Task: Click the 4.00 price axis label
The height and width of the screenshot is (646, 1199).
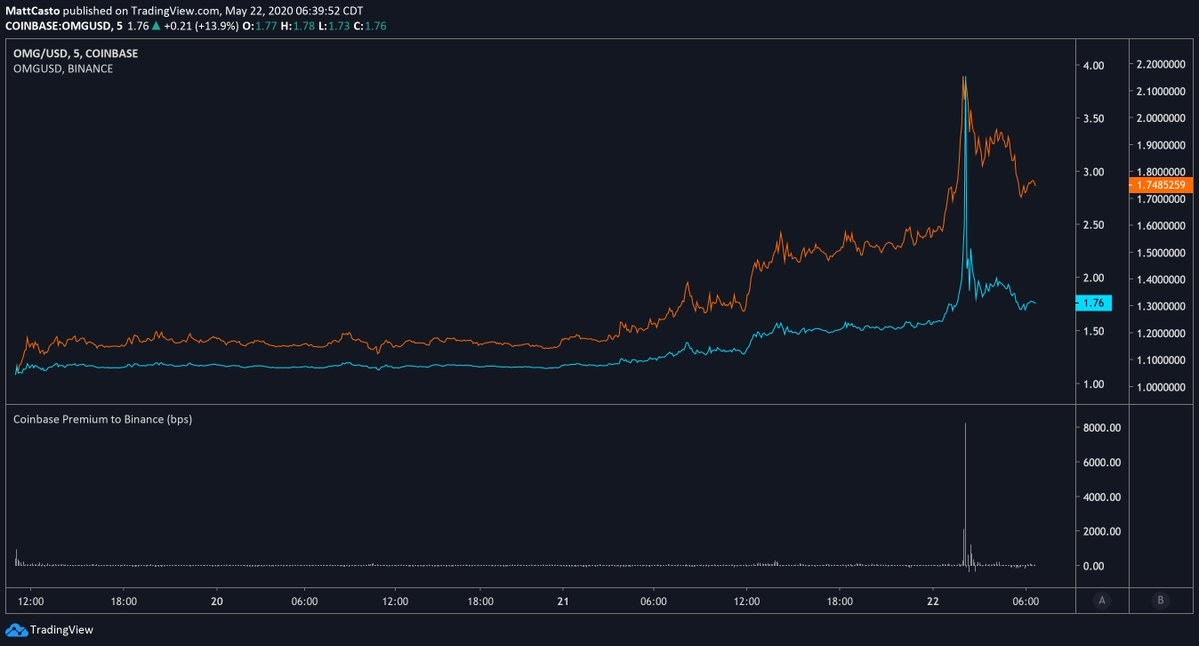Action: pyautogui.click(x=1093, y=66)
